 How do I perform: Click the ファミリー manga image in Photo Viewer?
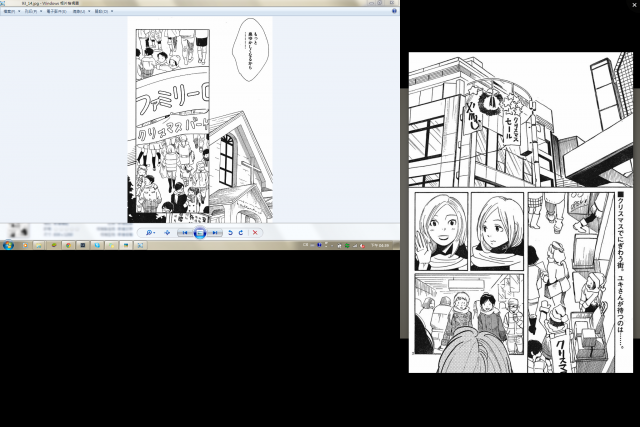pyautogui.click(x=200, y=120)
